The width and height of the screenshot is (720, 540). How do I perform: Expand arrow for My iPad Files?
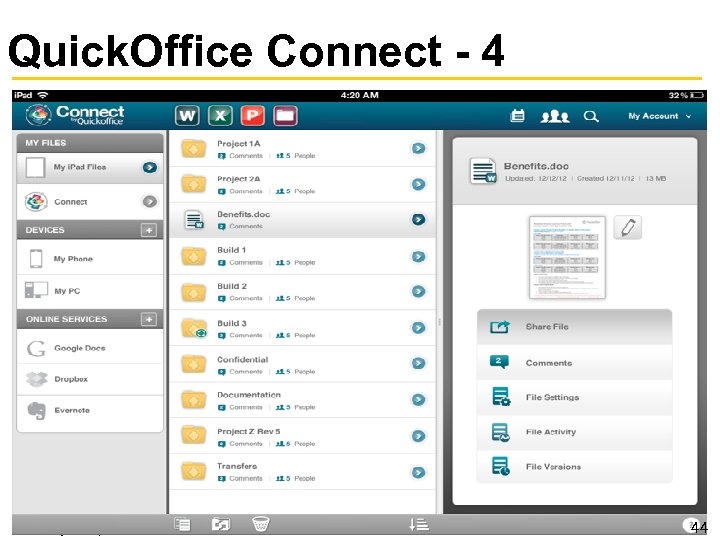[x=150, y=168]
